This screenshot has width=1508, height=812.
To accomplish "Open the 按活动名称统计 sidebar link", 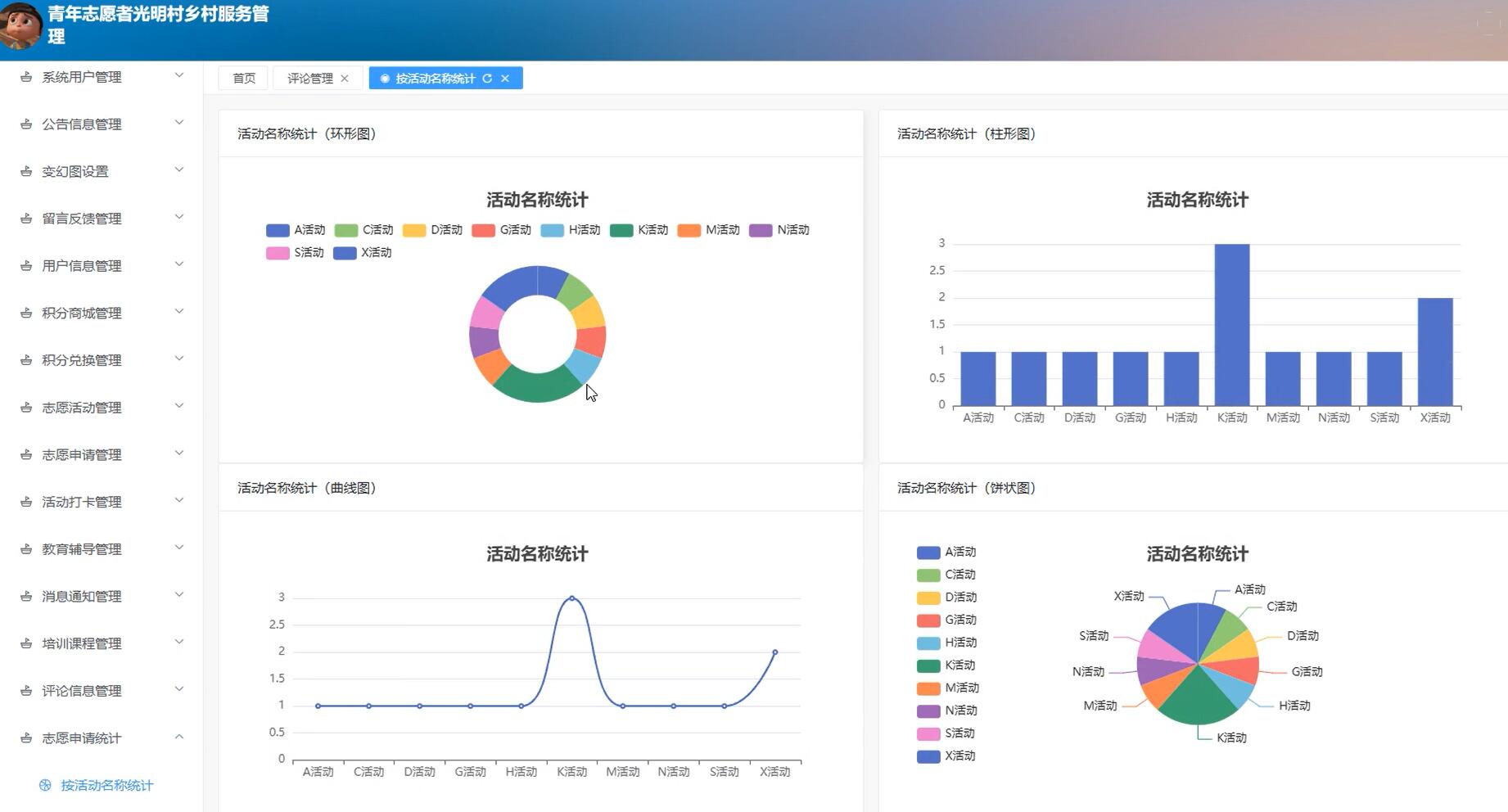I will tap(106, 785).
